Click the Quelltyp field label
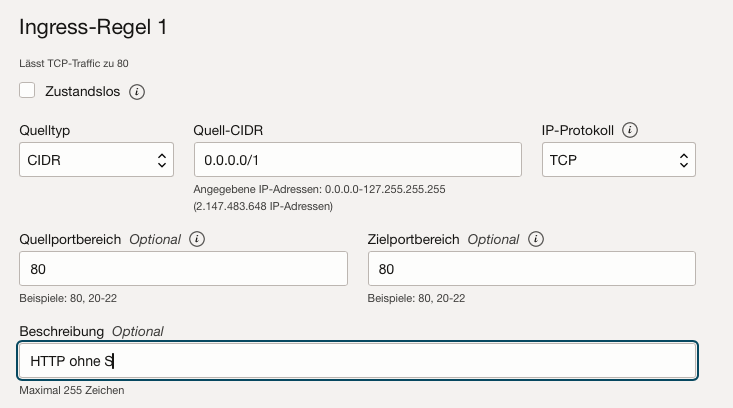 (x=45, y=130)
